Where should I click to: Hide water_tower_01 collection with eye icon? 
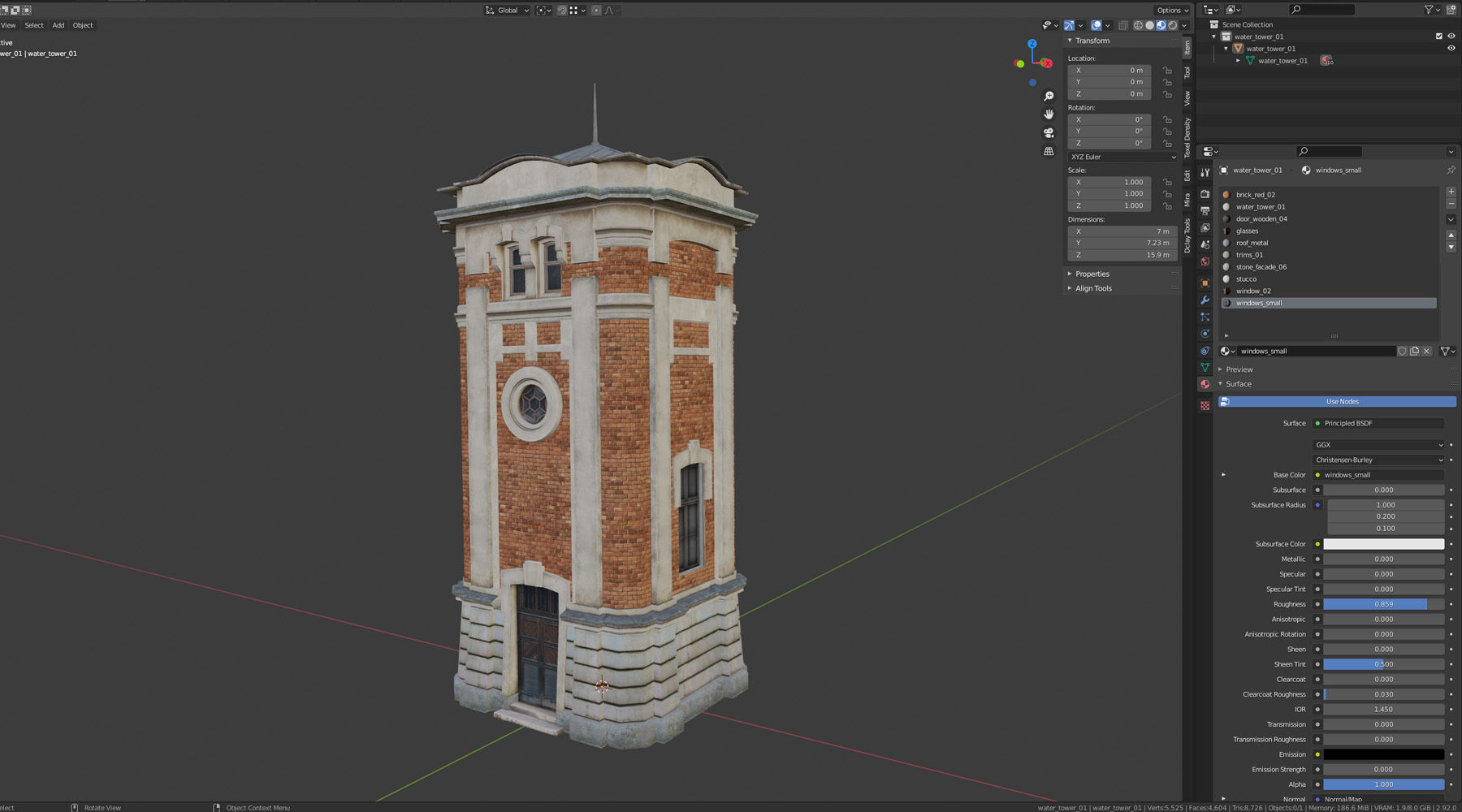pos(1451,37)
